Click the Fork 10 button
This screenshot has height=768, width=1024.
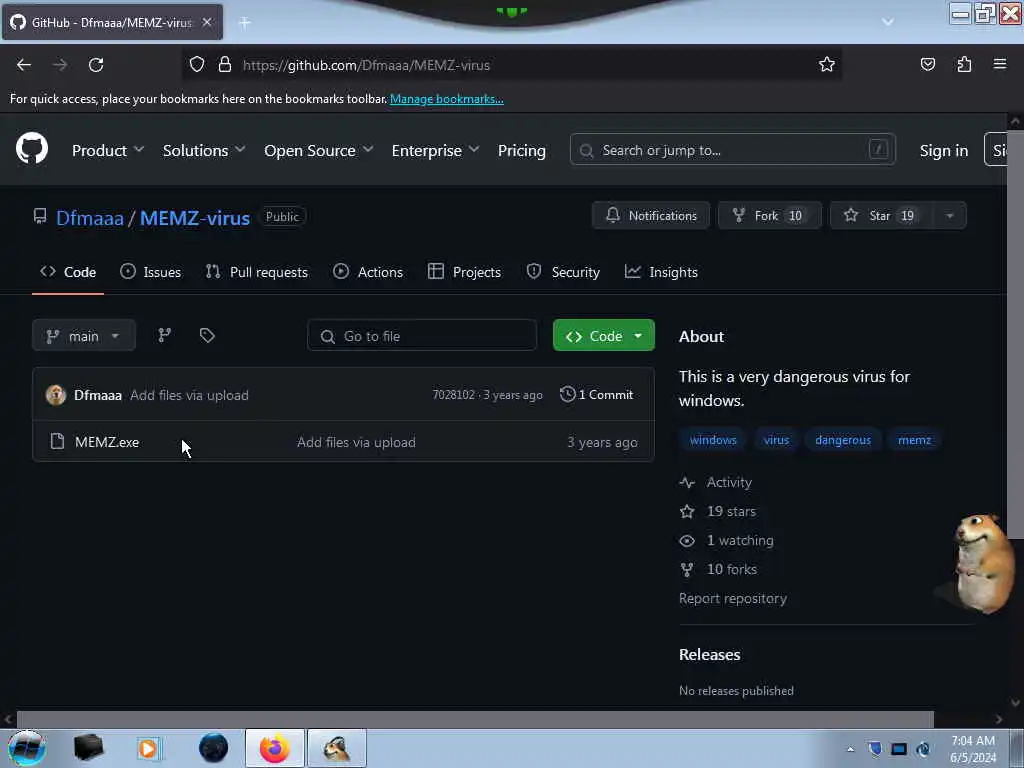[x=769, y=216]
